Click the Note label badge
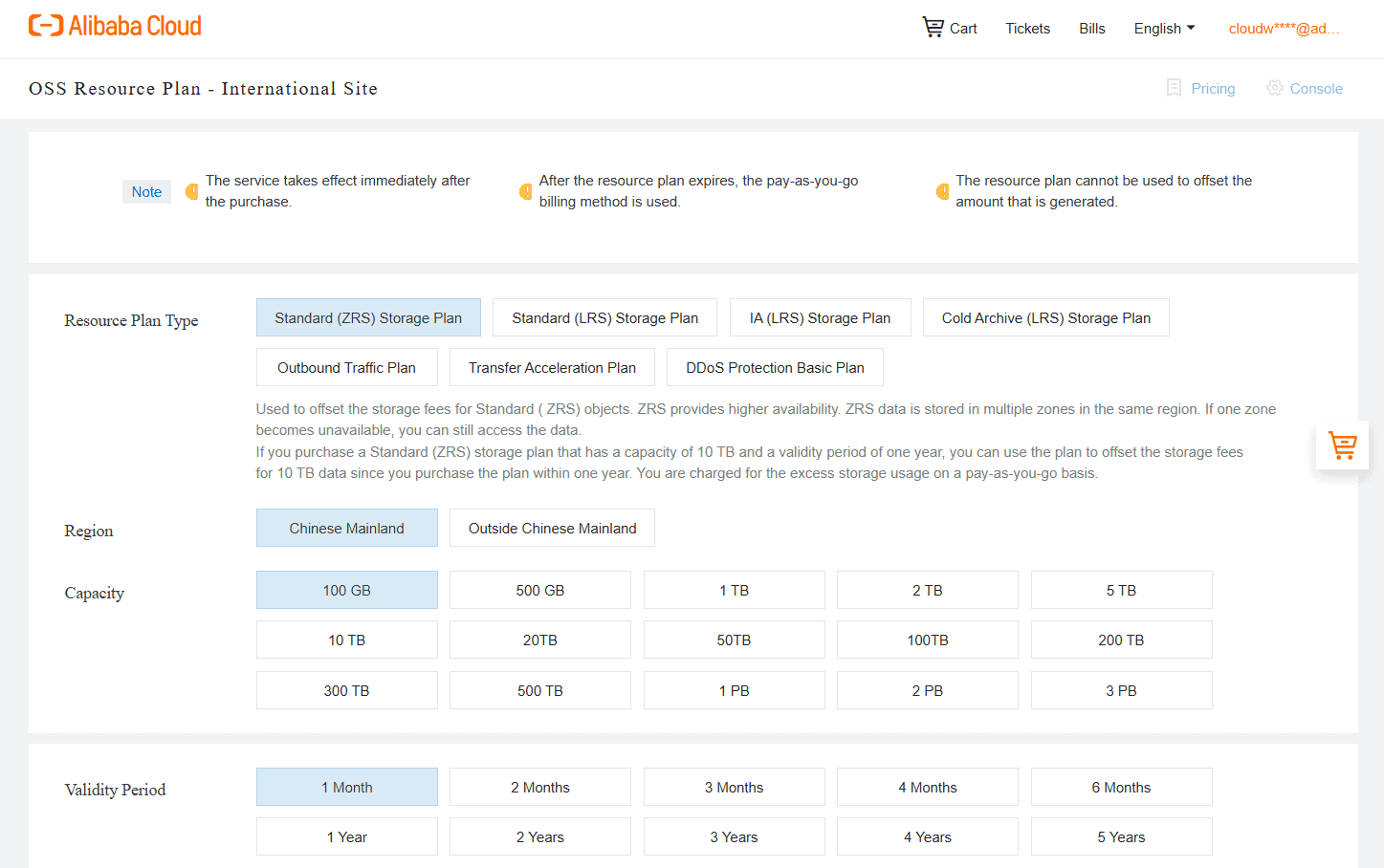The height and width of the screenshot is (868, 1384). tap(146, 191)
